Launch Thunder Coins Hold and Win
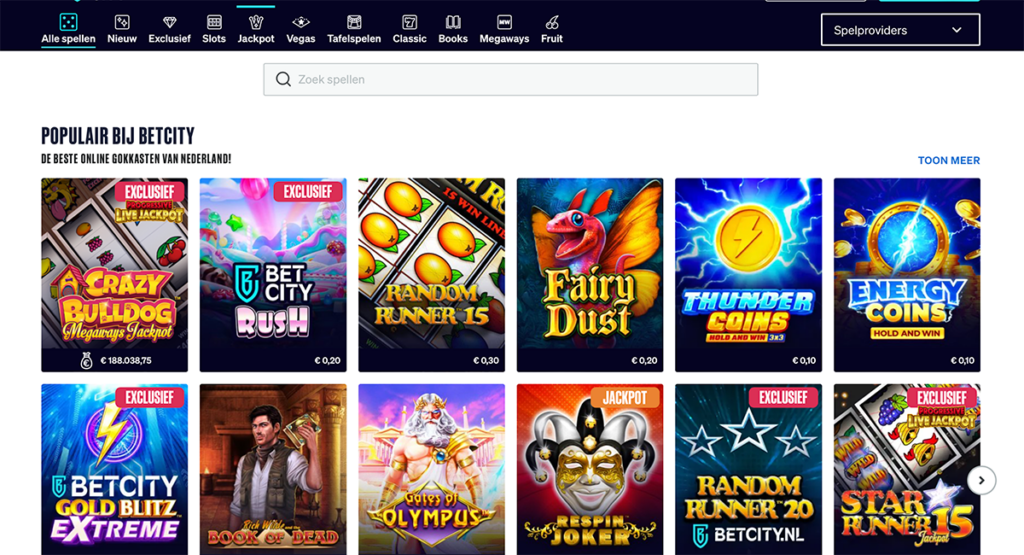Screen dimensions: 1024x555 click(x=748, y=275)
